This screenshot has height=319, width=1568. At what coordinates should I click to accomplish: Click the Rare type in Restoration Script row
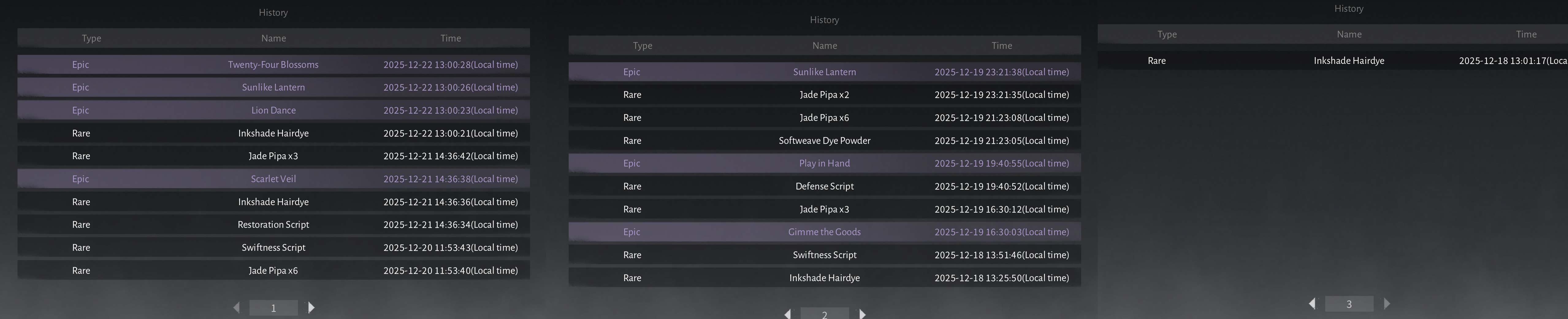[x=81, y=225]
